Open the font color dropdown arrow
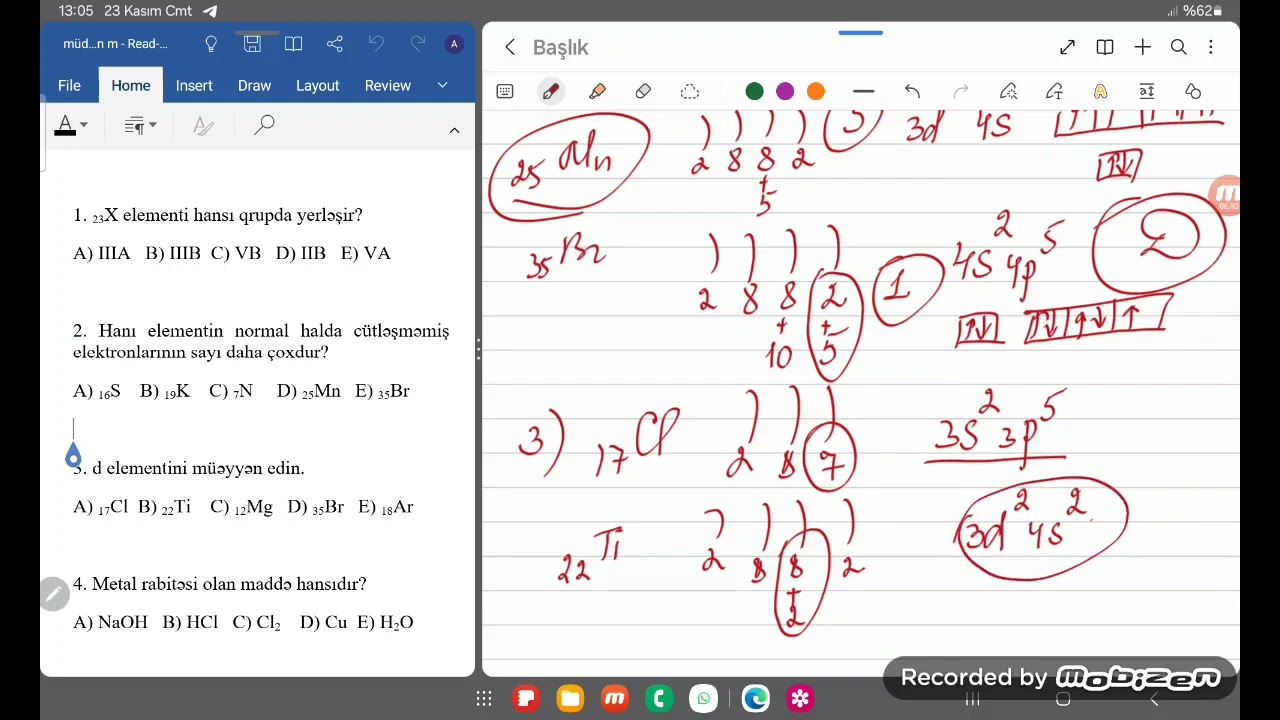Image resolution: width=1280 pixels, height=720 pixels. pos(84,125)
